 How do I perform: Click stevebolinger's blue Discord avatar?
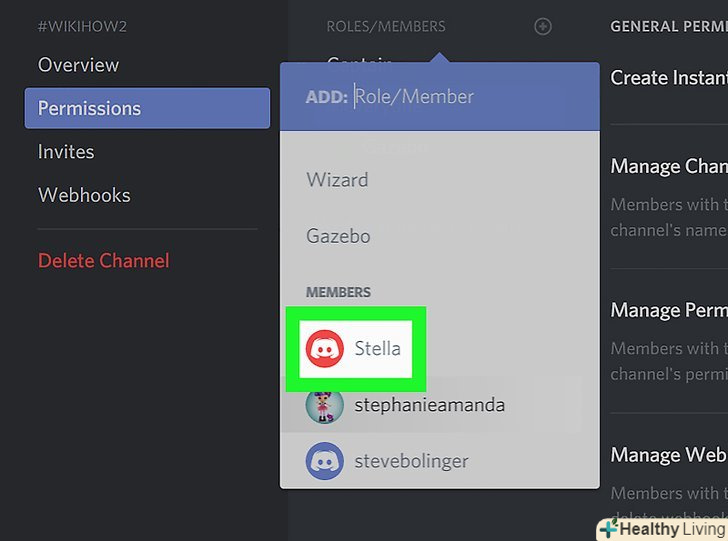tap(325, 462)
